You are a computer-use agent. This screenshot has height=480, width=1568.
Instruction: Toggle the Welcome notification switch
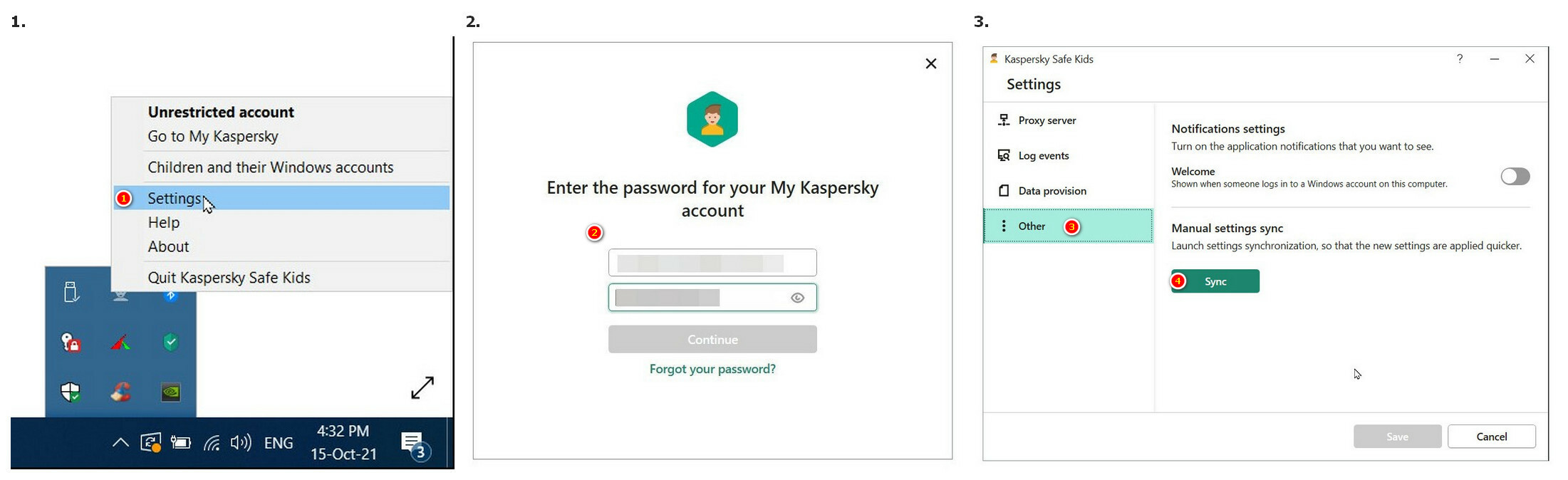pos(1515,177)
